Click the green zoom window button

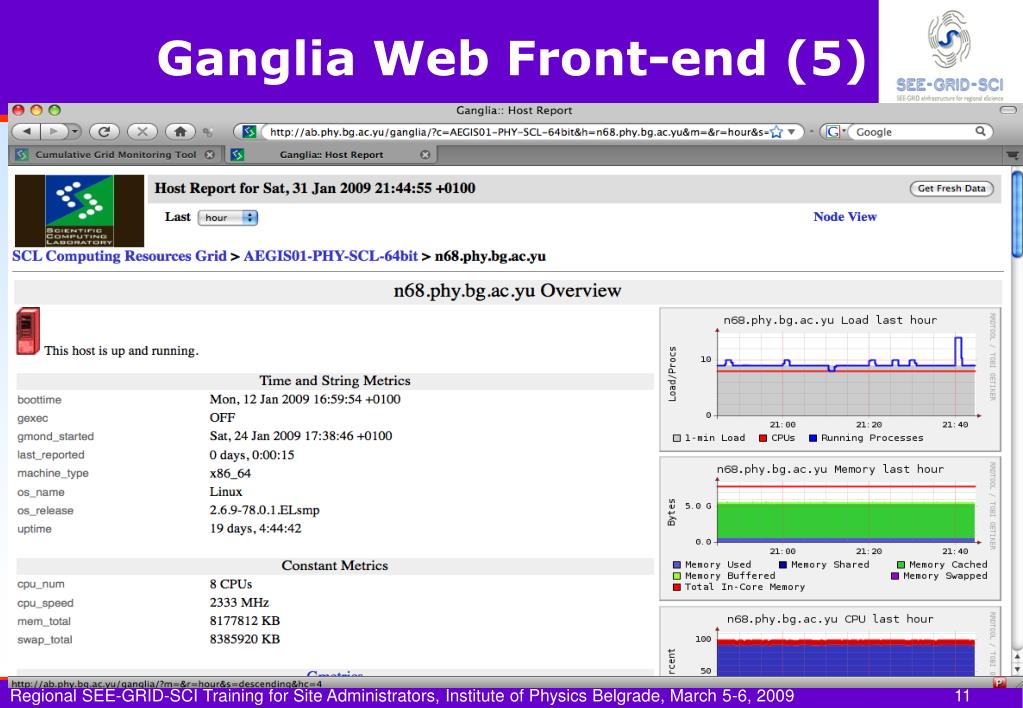click(55, 110)
